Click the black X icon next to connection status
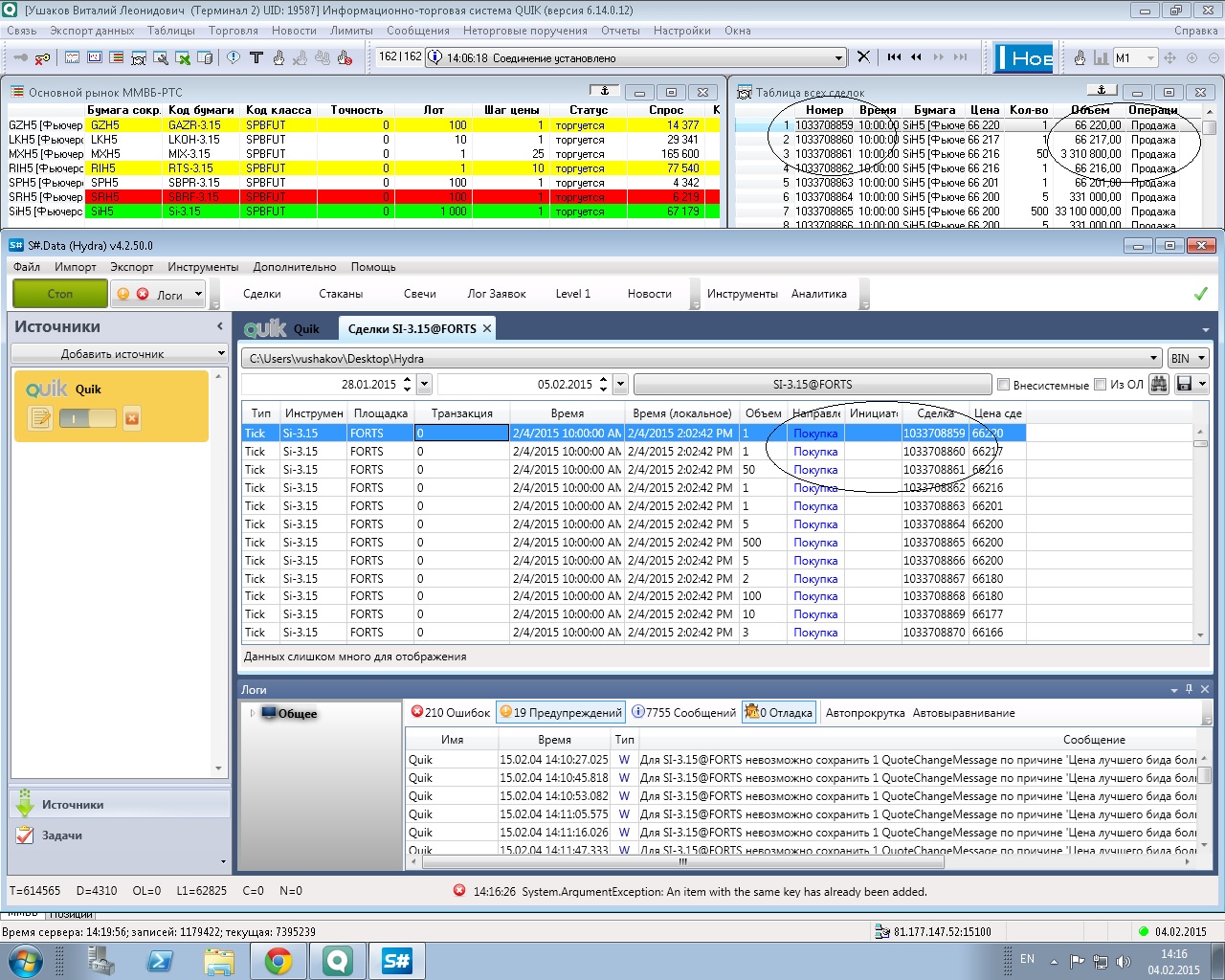1225x980 pixels. [863, 56]
